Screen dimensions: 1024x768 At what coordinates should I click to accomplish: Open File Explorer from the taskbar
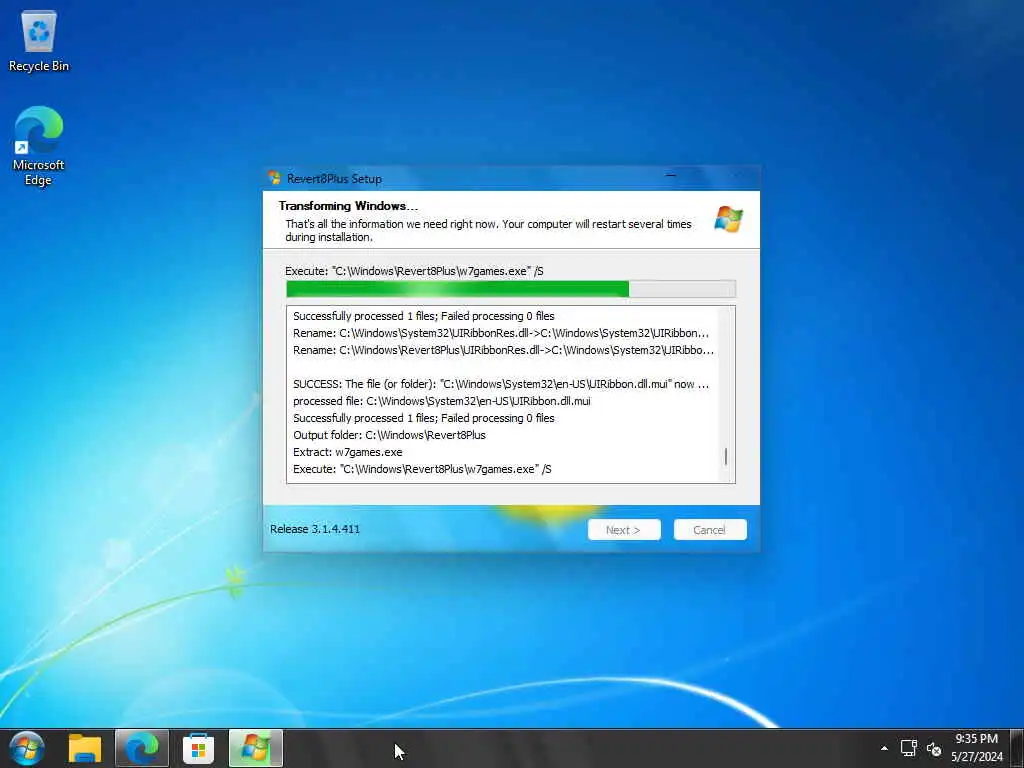coord(85,748)
